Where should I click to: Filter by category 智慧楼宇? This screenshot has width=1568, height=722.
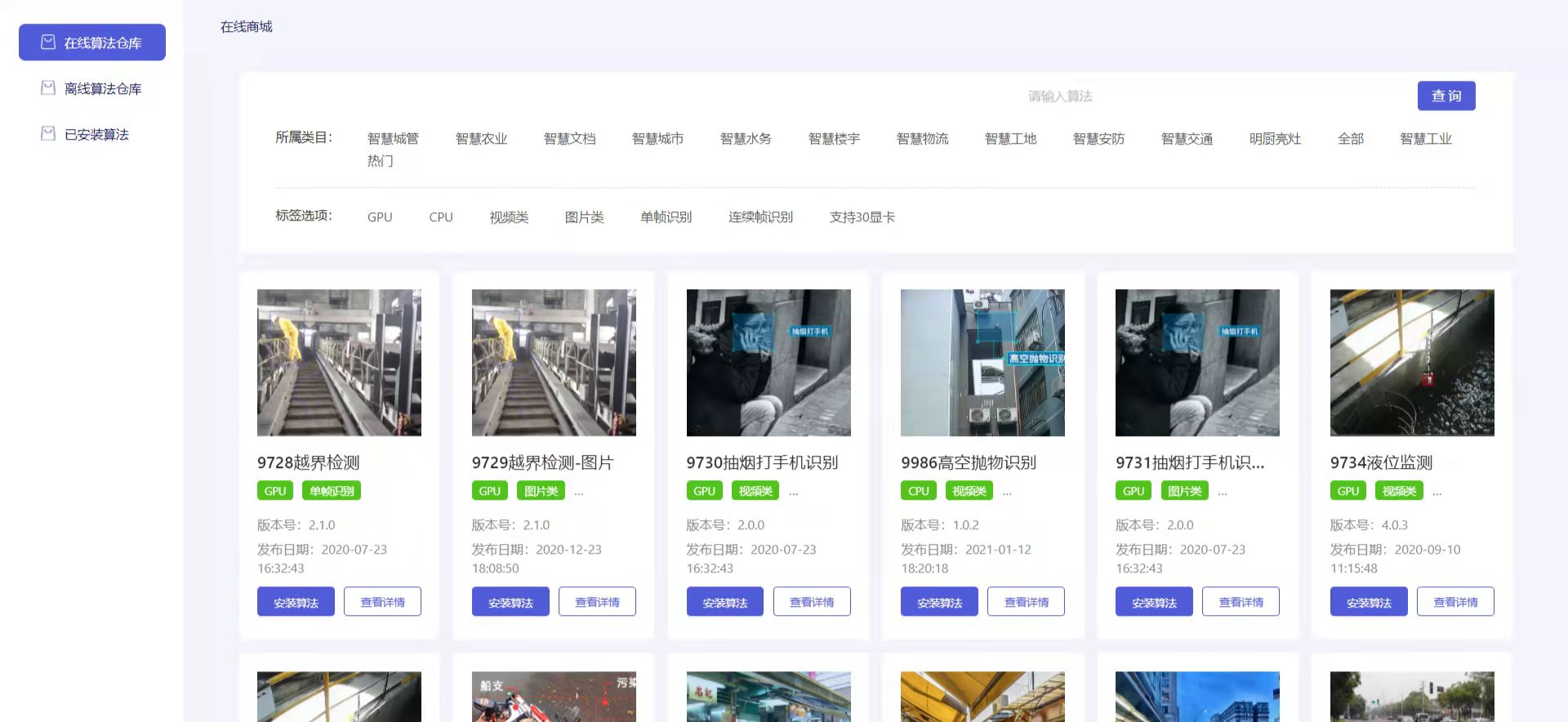(x=834, y=139)
